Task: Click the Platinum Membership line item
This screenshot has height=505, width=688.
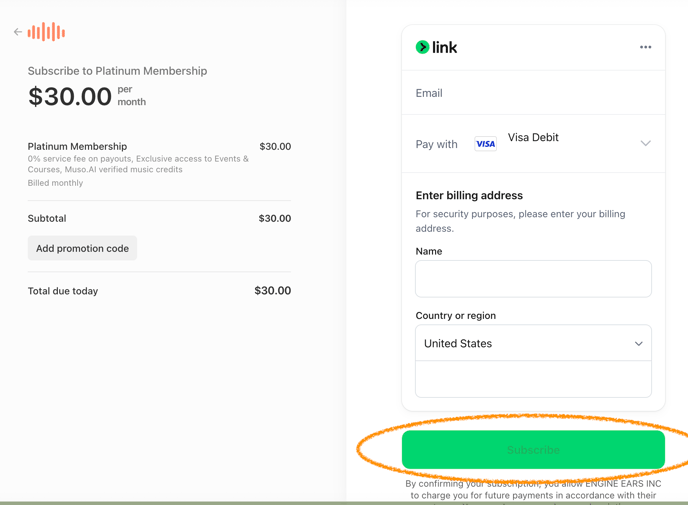Action: (78, 146)
